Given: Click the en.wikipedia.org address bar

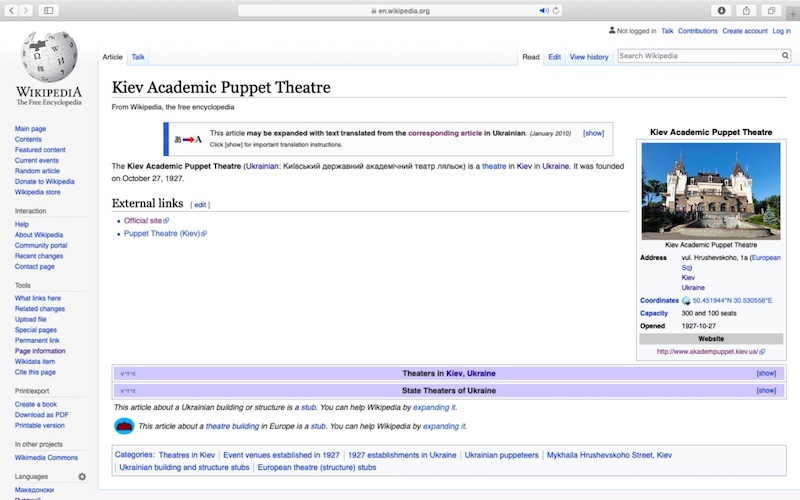Looking at the screenshot, I should coord(400,10).
